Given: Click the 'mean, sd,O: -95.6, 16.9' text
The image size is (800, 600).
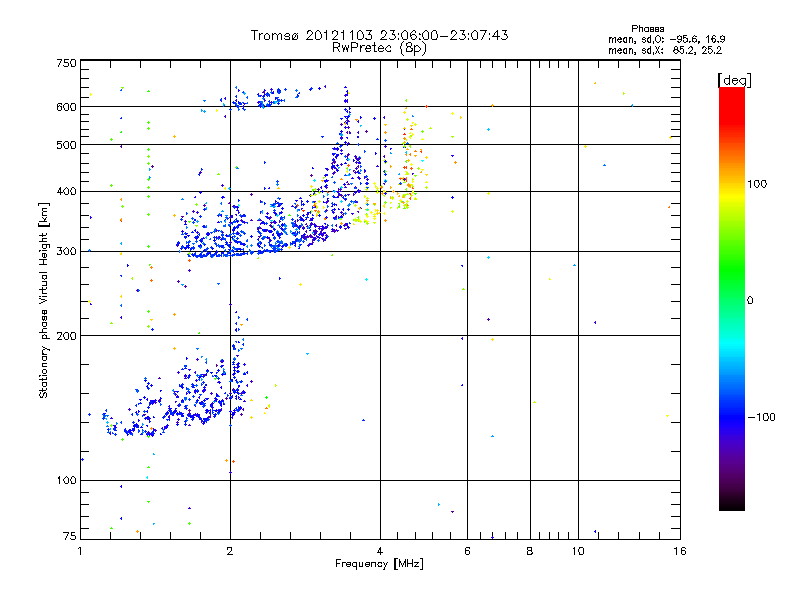Looking at the screenshot, I should coord(666,39).
